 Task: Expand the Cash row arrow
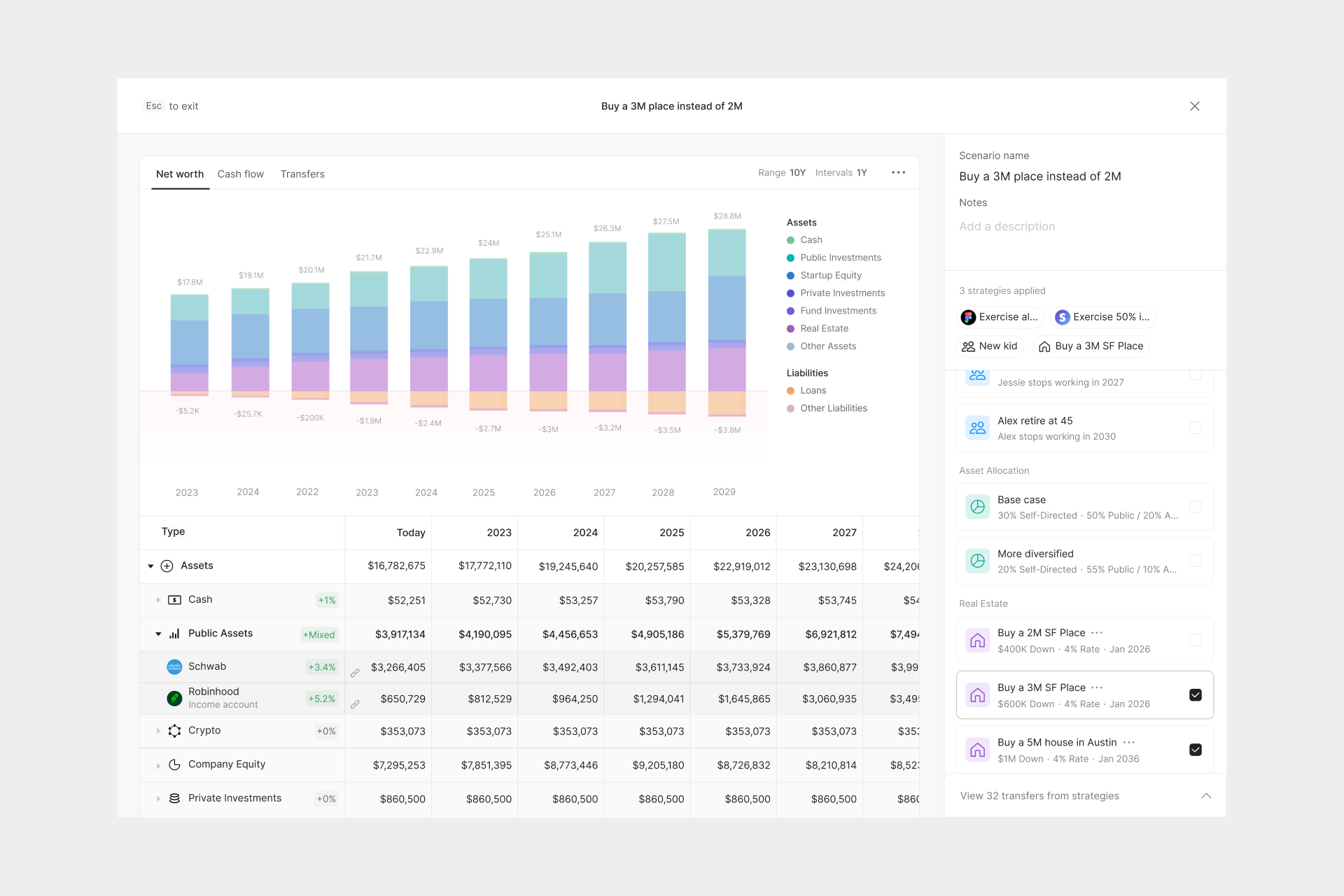coord(158,600)
